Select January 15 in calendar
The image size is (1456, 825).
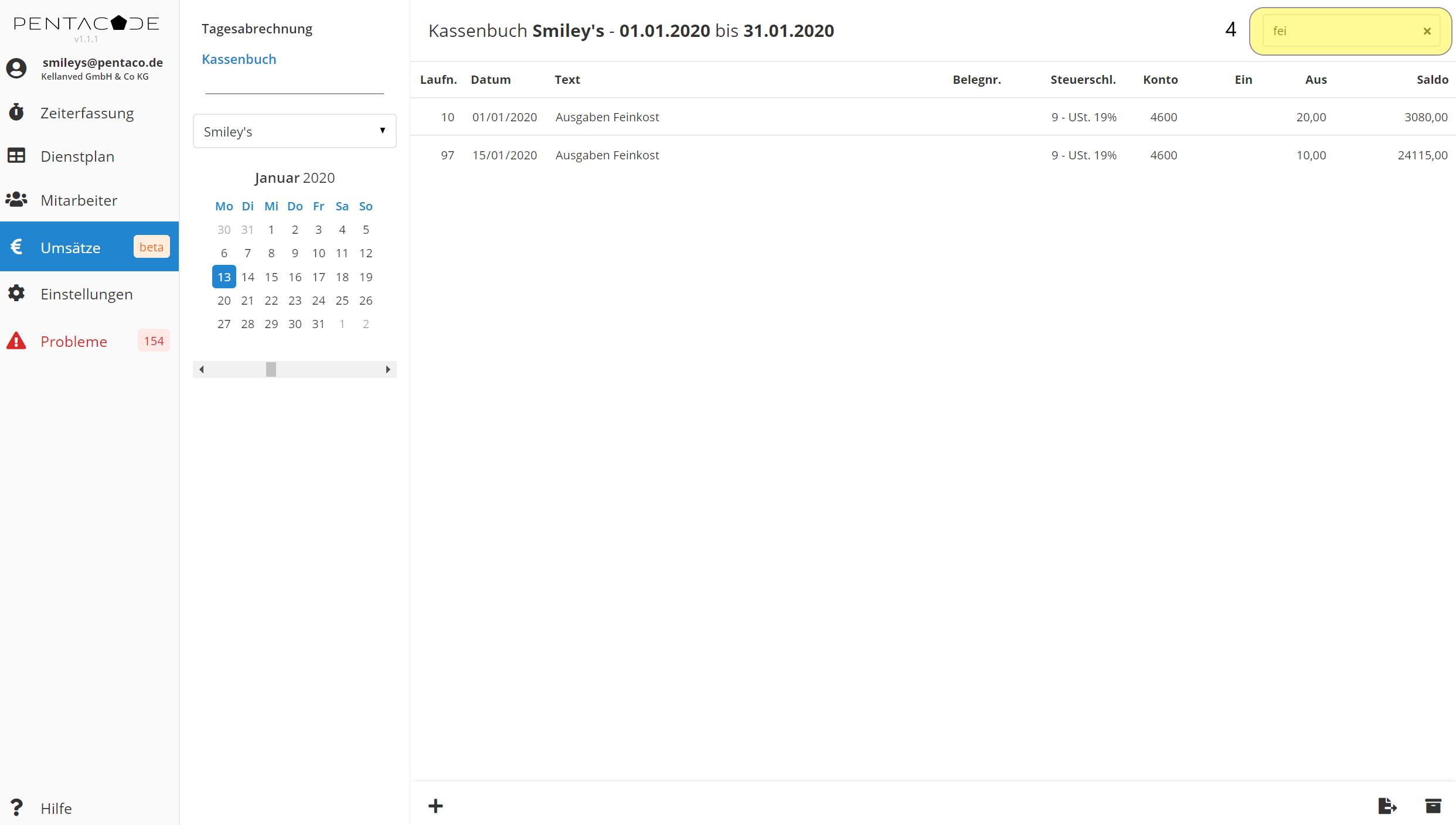[x=271, y=277]
